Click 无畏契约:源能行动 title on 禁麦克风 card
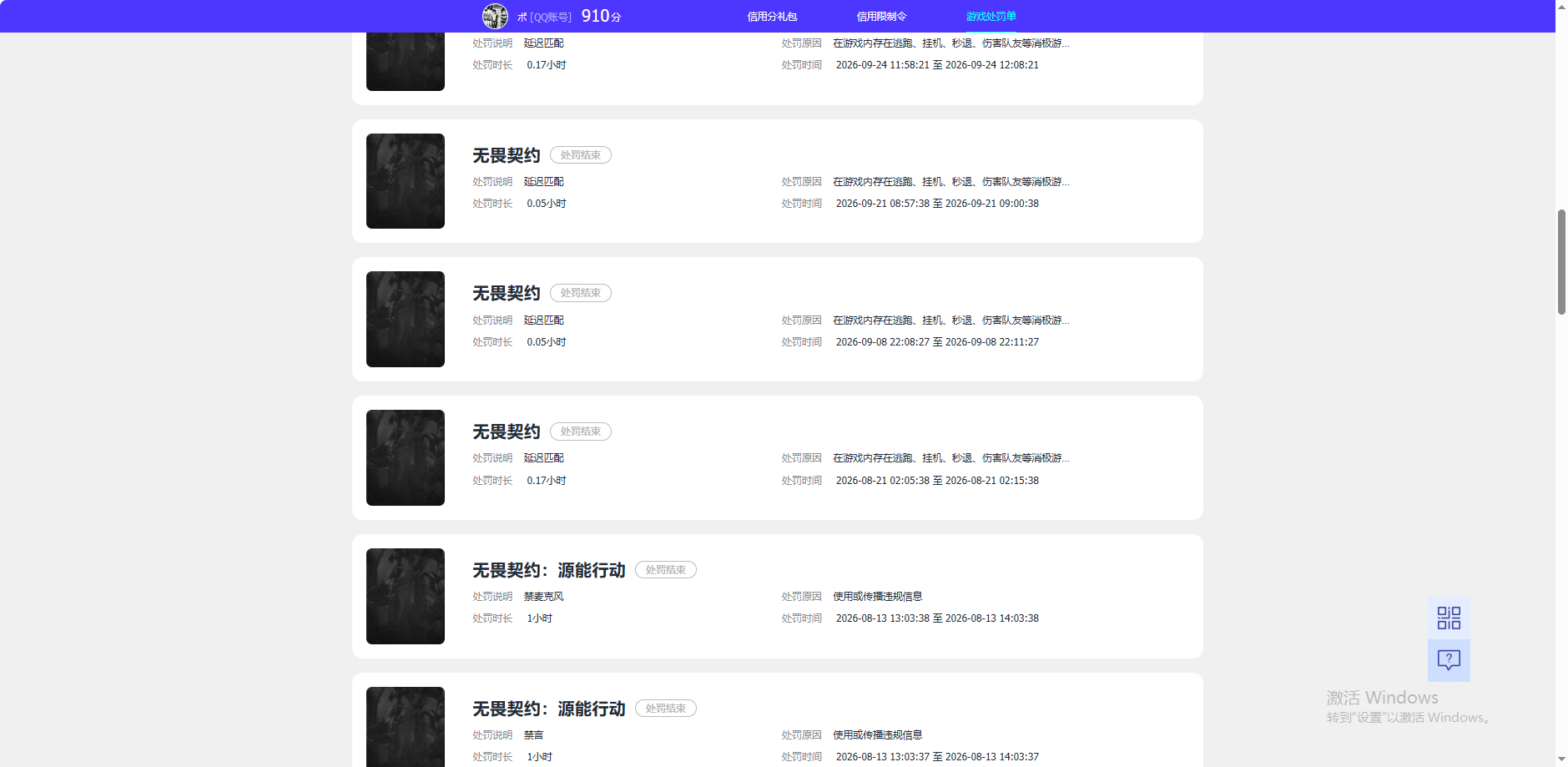The image size is (1568, 767). pos(549,570)
